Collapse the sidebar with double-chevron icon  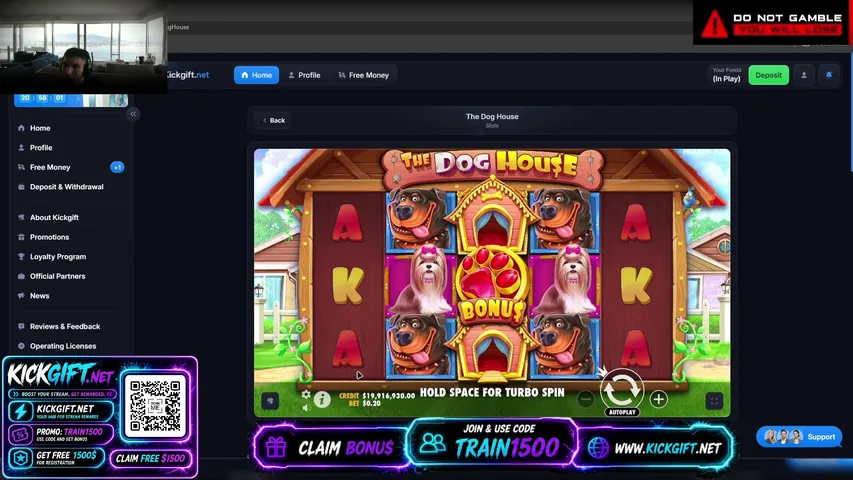[133, 114]
